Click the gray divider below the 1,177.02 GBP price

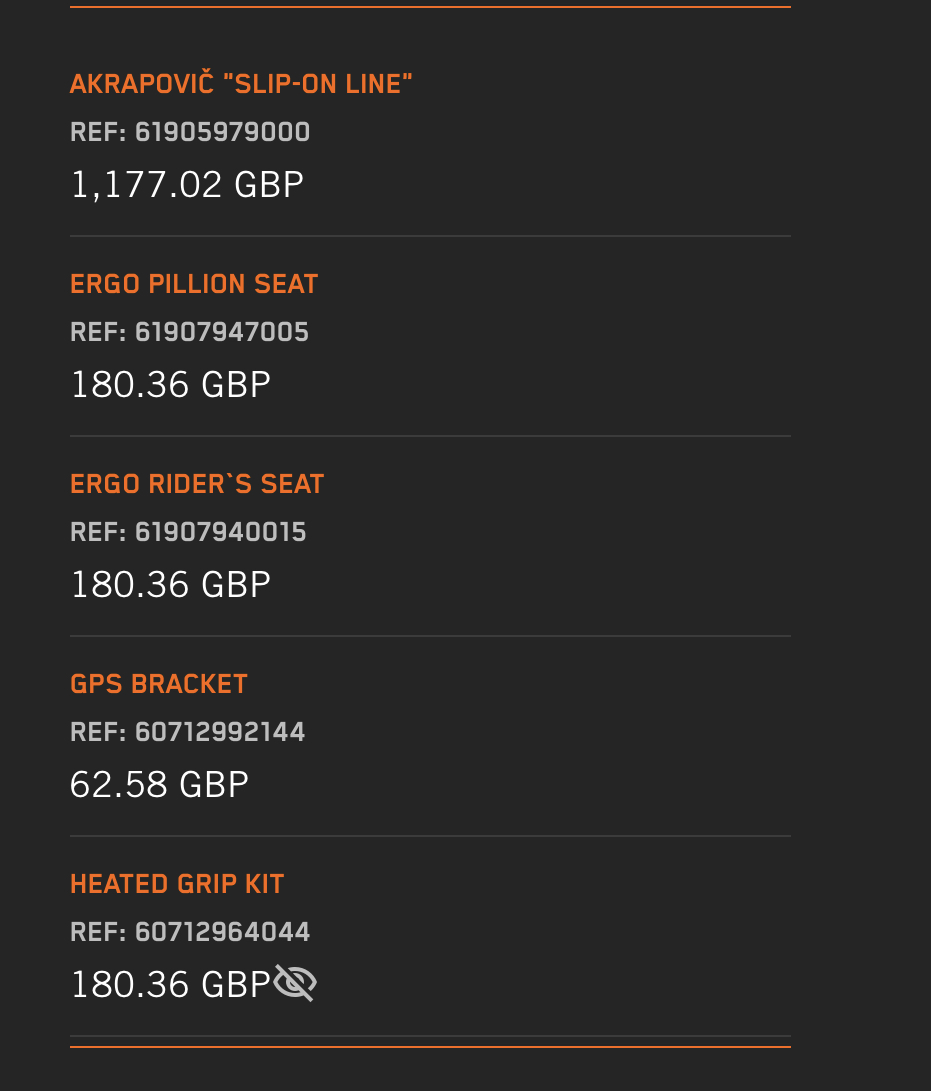[x=430, y=236]
